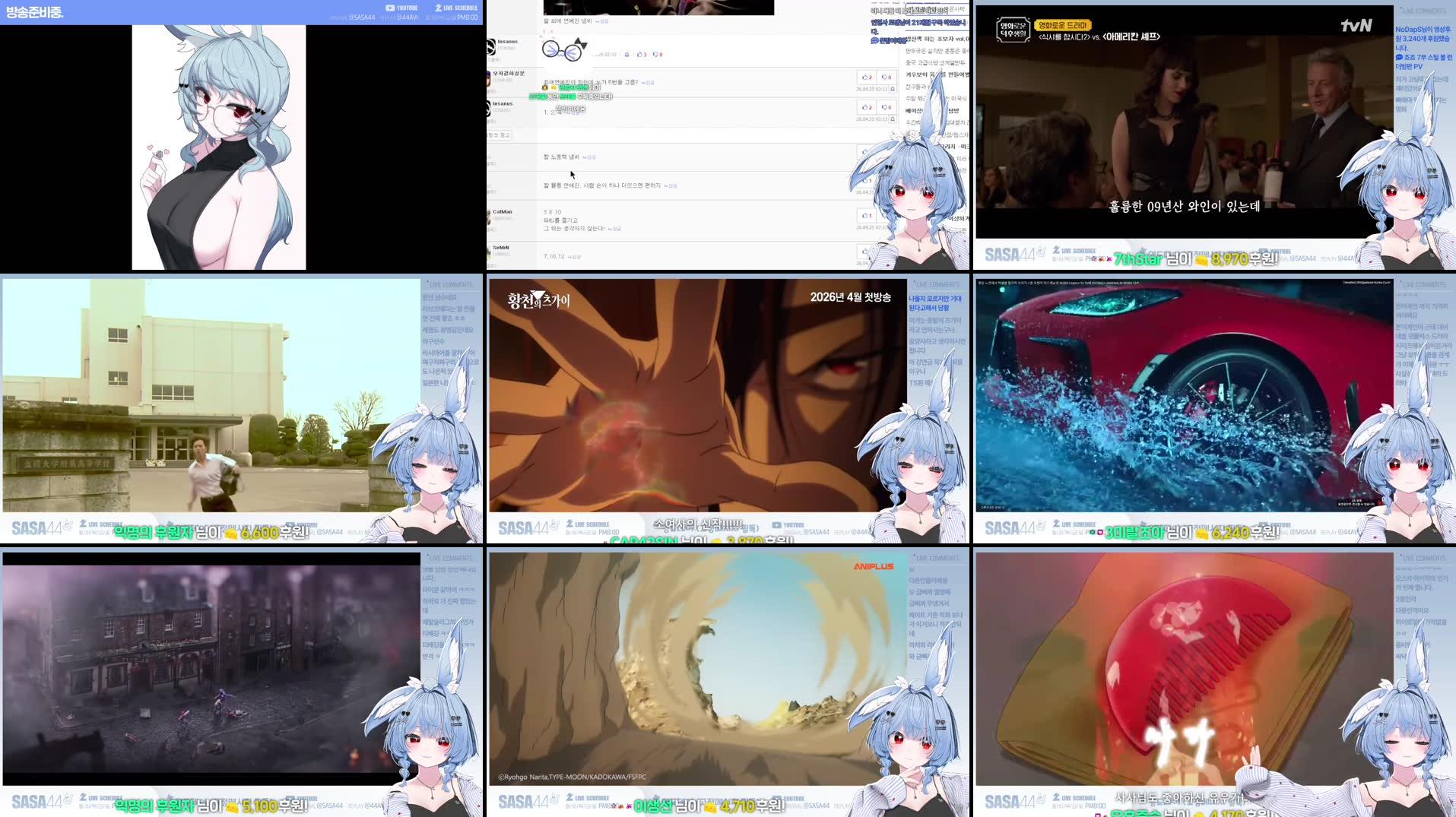Open the tvN wine scene thumbnail
Screen dimensions: 1456x817
(1214, 135)
